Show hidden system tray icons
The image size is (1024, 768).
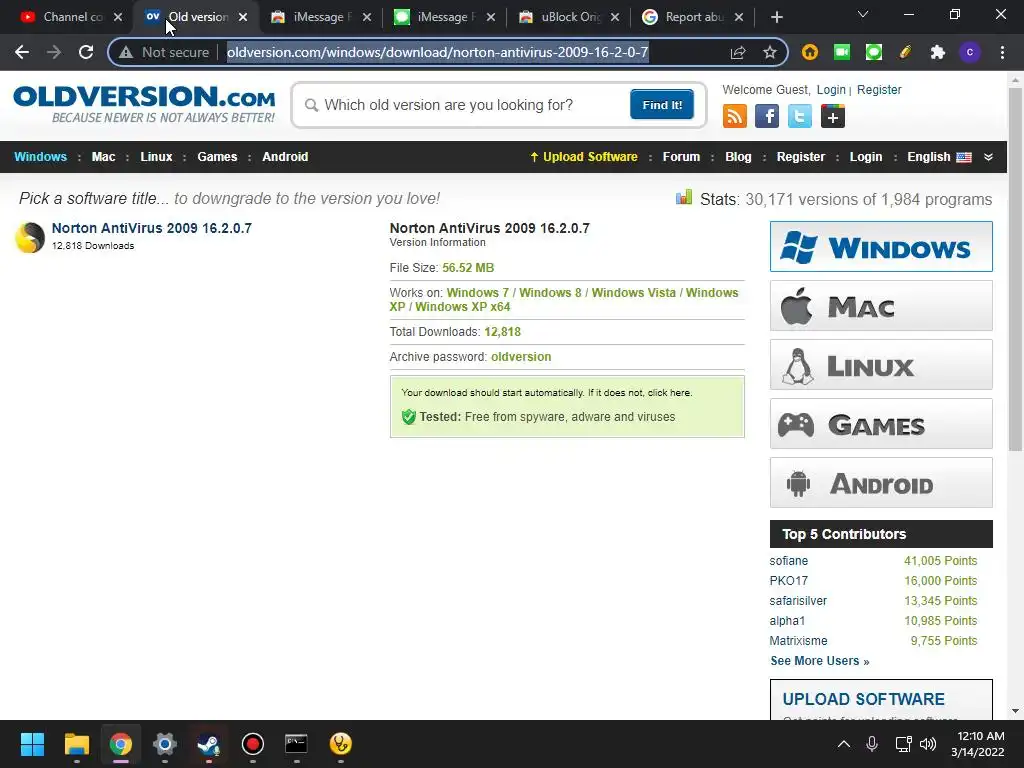pos(844,744)
